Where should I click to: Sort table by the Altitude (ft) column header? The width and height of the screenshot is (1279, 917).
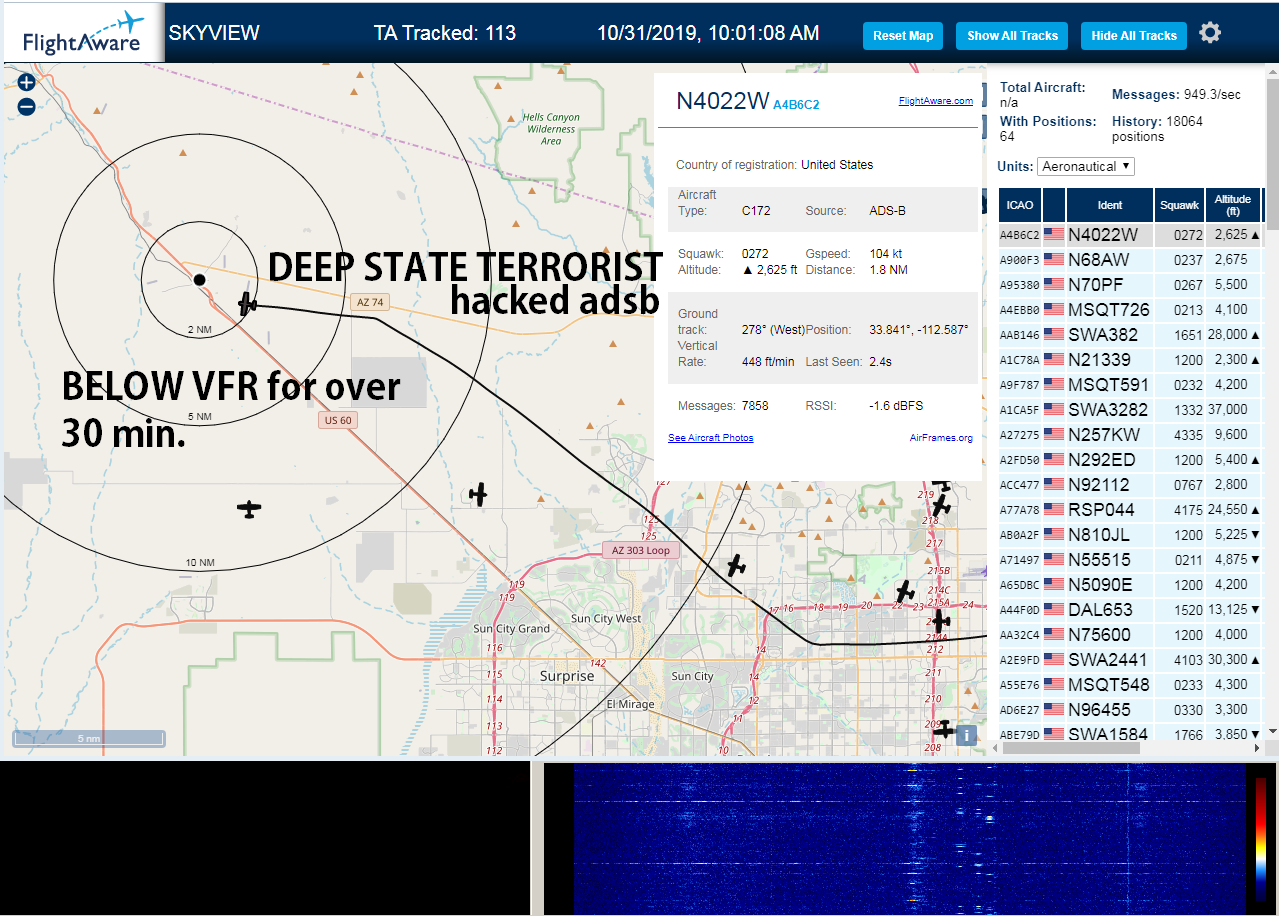1233,205
